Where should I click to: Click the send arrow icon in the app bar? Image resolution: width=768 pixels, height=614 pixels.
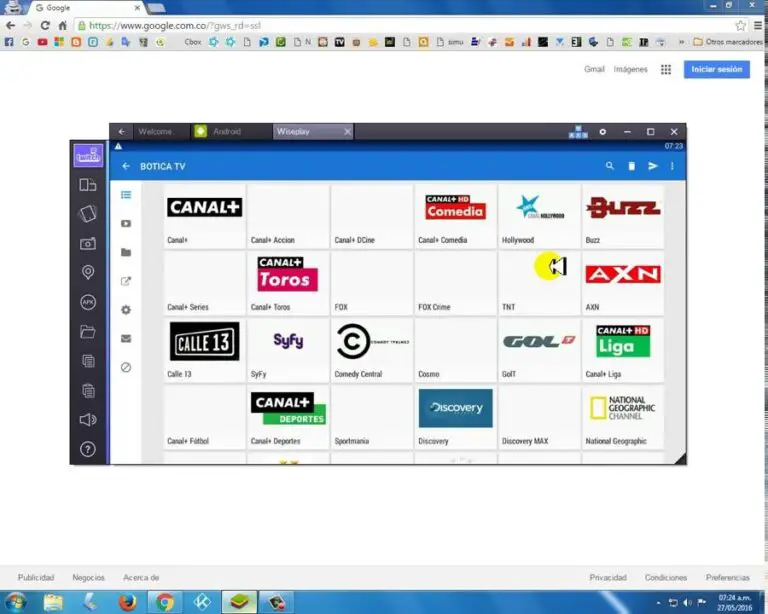(x=652, y=166)
